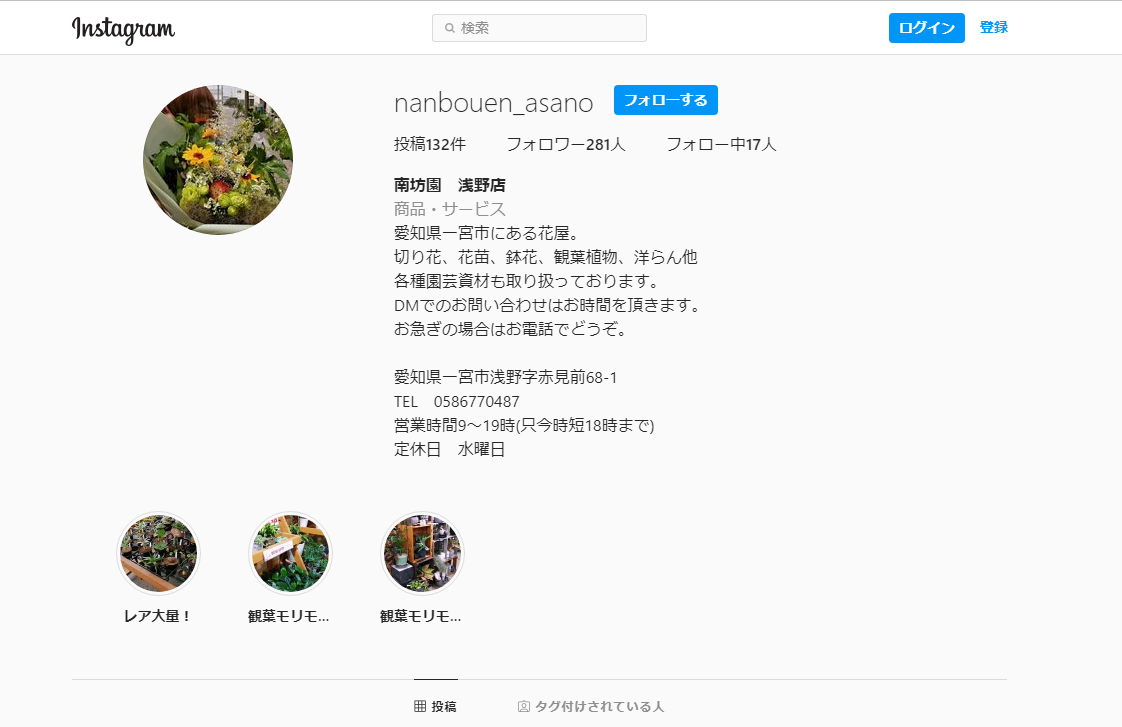Open the second 観葉モリモ… highlight circle
Image resolution: width=1122 pixels, height=727 pixels.
(290, 553)
